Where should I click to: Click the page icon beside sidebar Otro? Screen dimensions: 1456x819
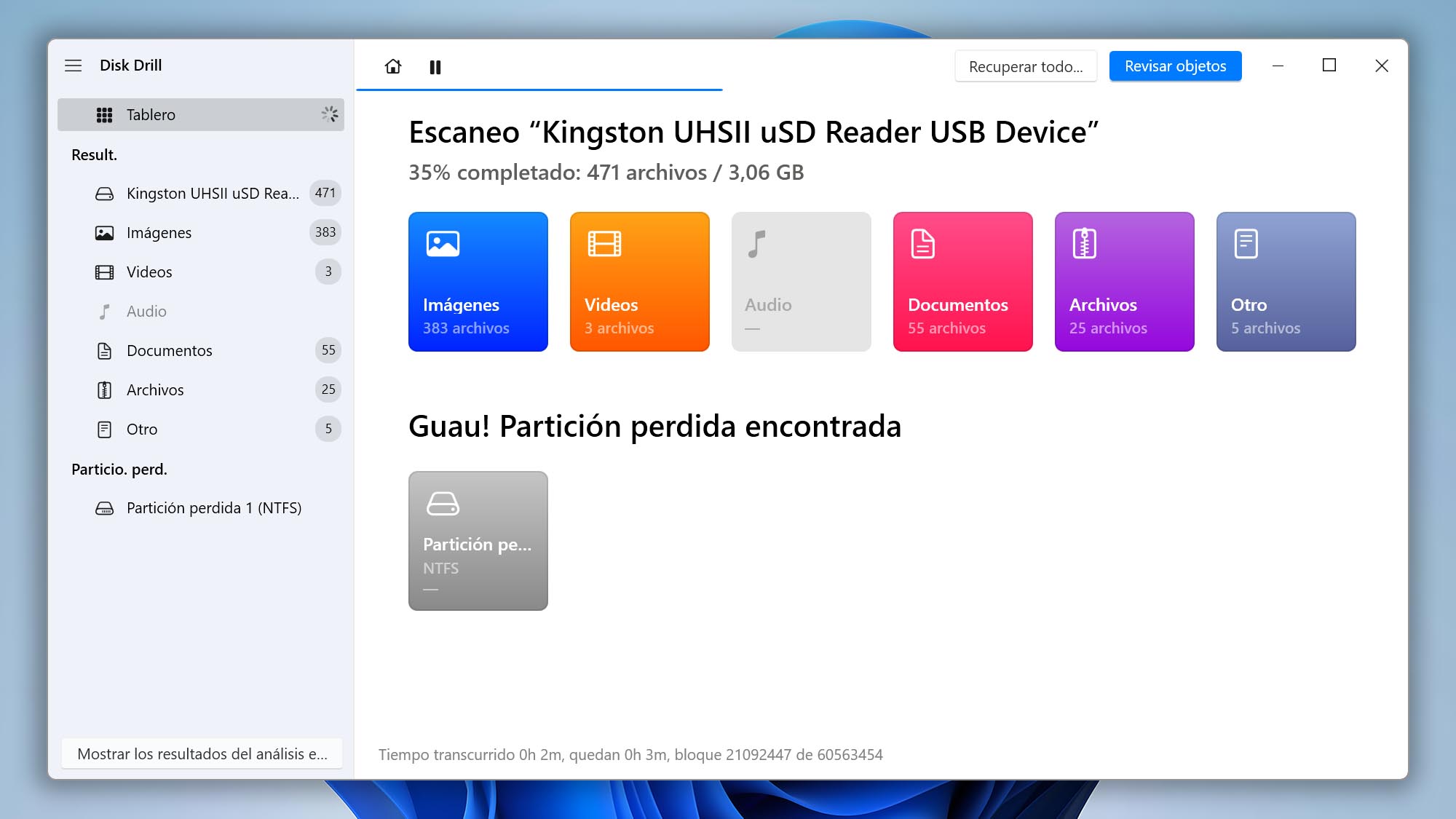(105, 430)
